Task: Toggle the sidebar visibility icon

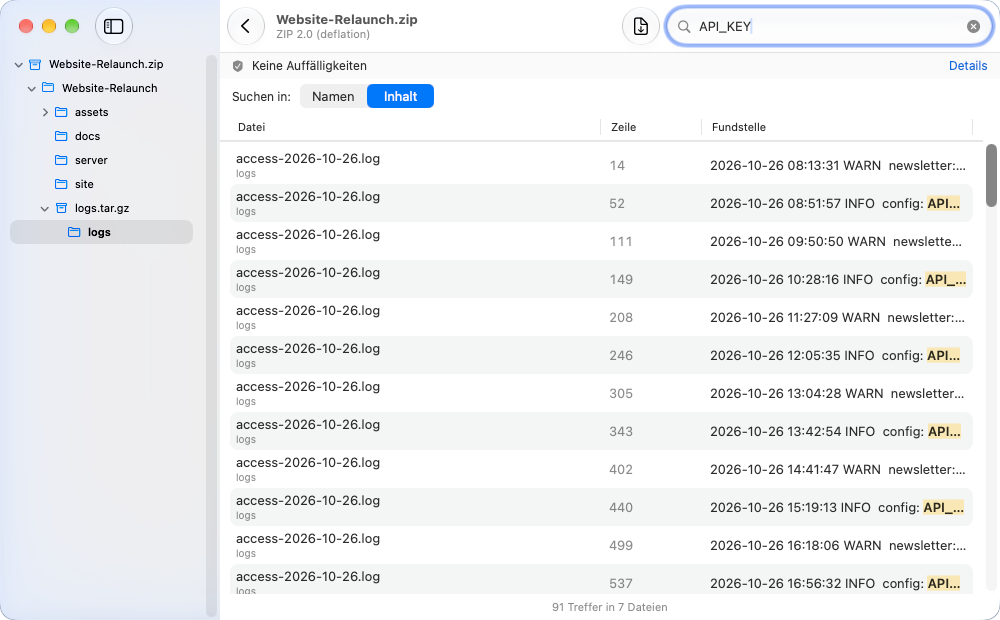Action: (114, 26)
